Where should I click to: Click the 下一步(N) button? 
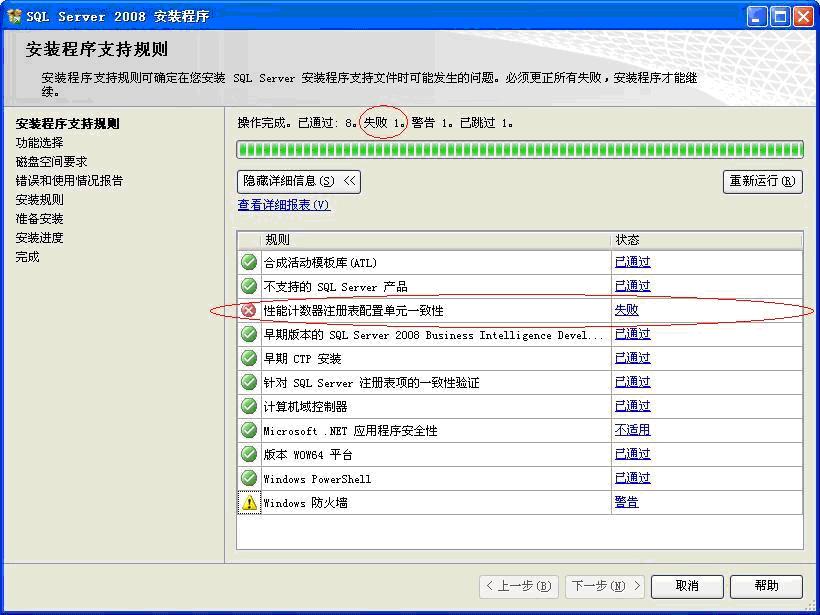(x=605, y=586)
